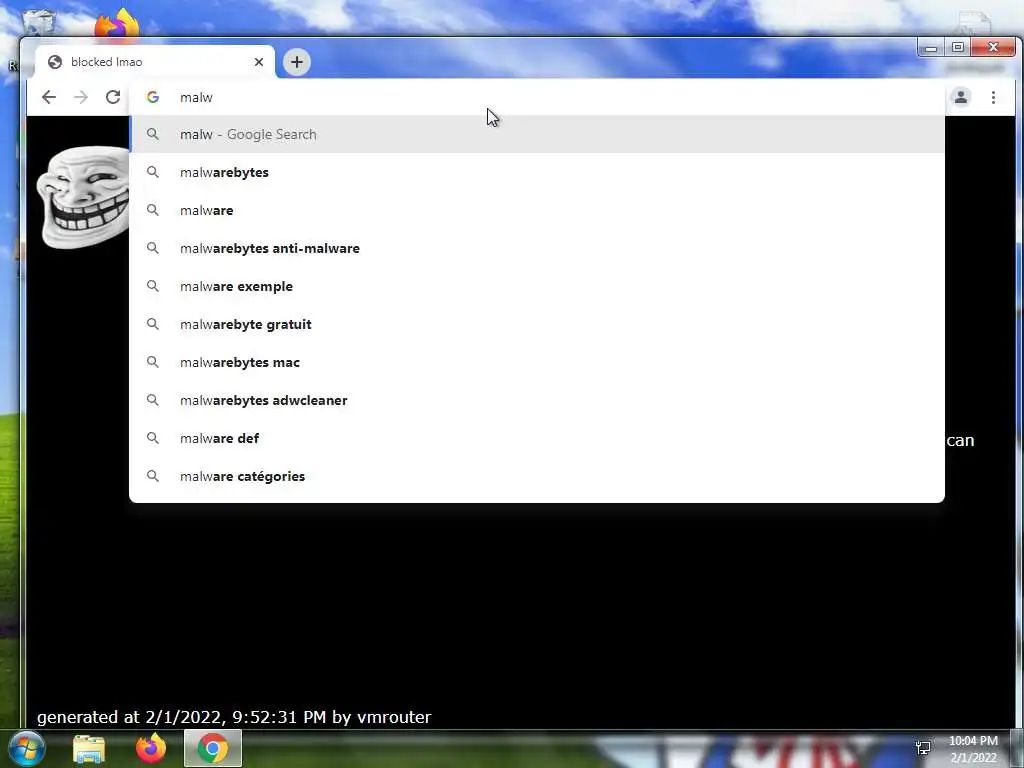Choose 'malwarebytes mac' suggestion
Screen dimensions: 1024x768
pos(537,362)
